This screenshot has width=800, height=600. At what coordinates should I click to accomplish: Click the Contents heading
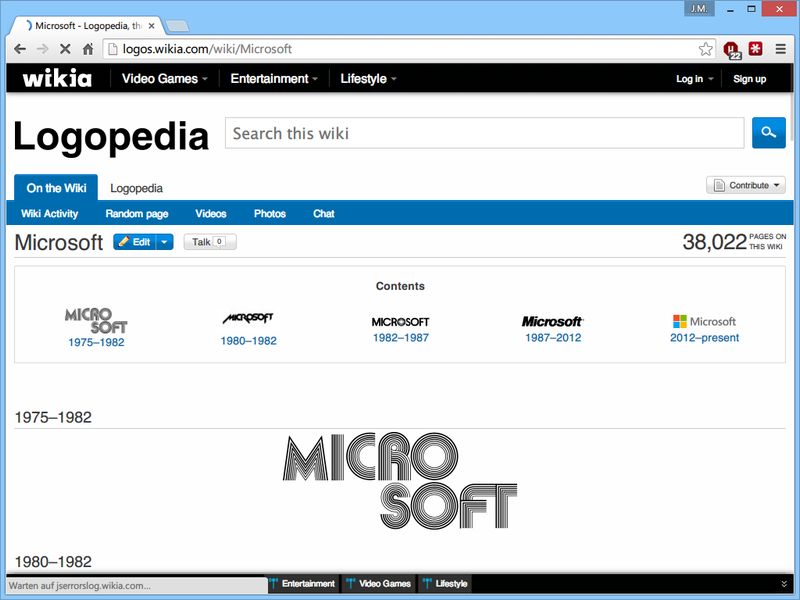(400, 286)
